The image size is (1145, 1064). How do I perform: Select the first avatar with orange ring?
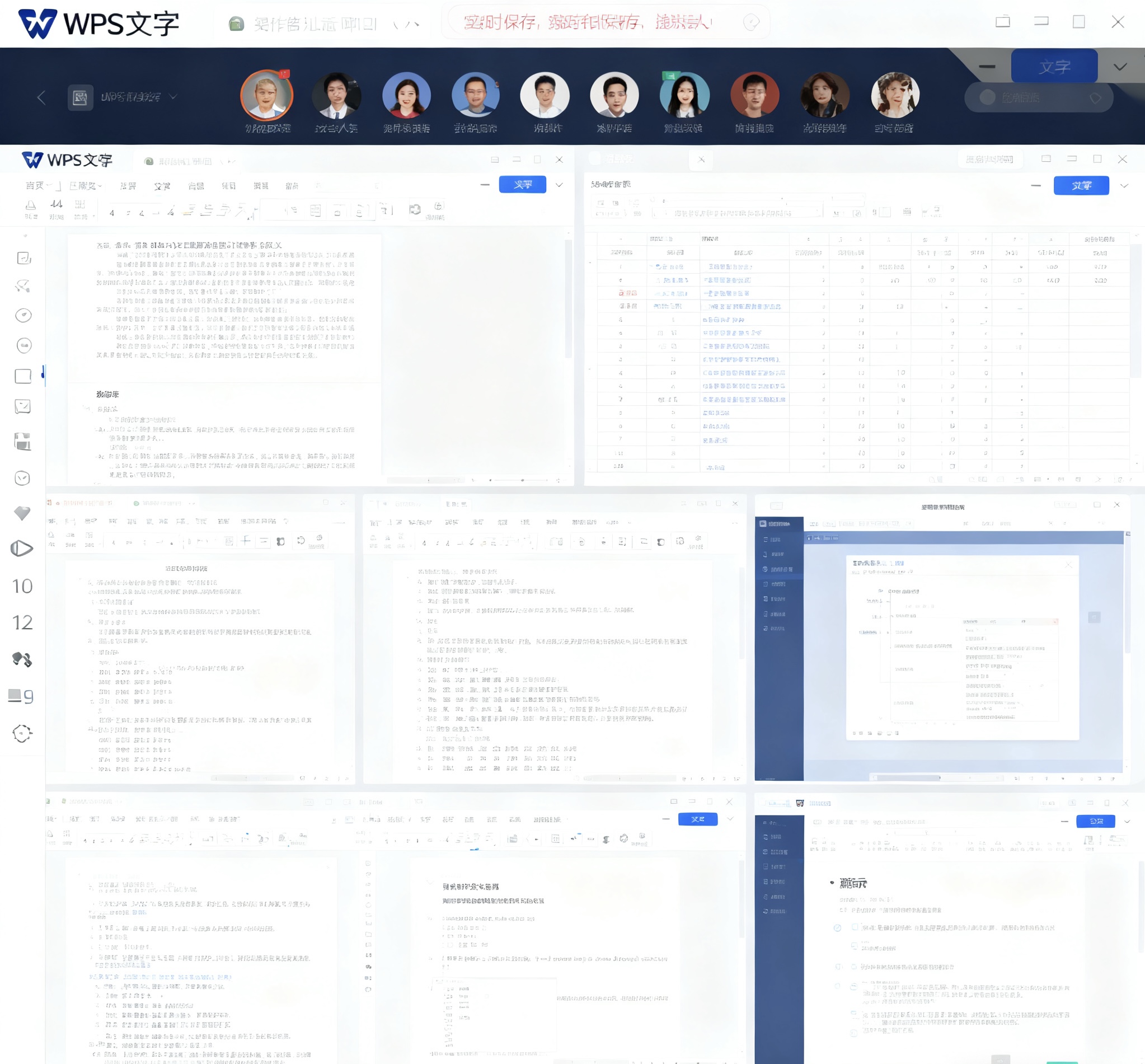(x=266, y=95)
